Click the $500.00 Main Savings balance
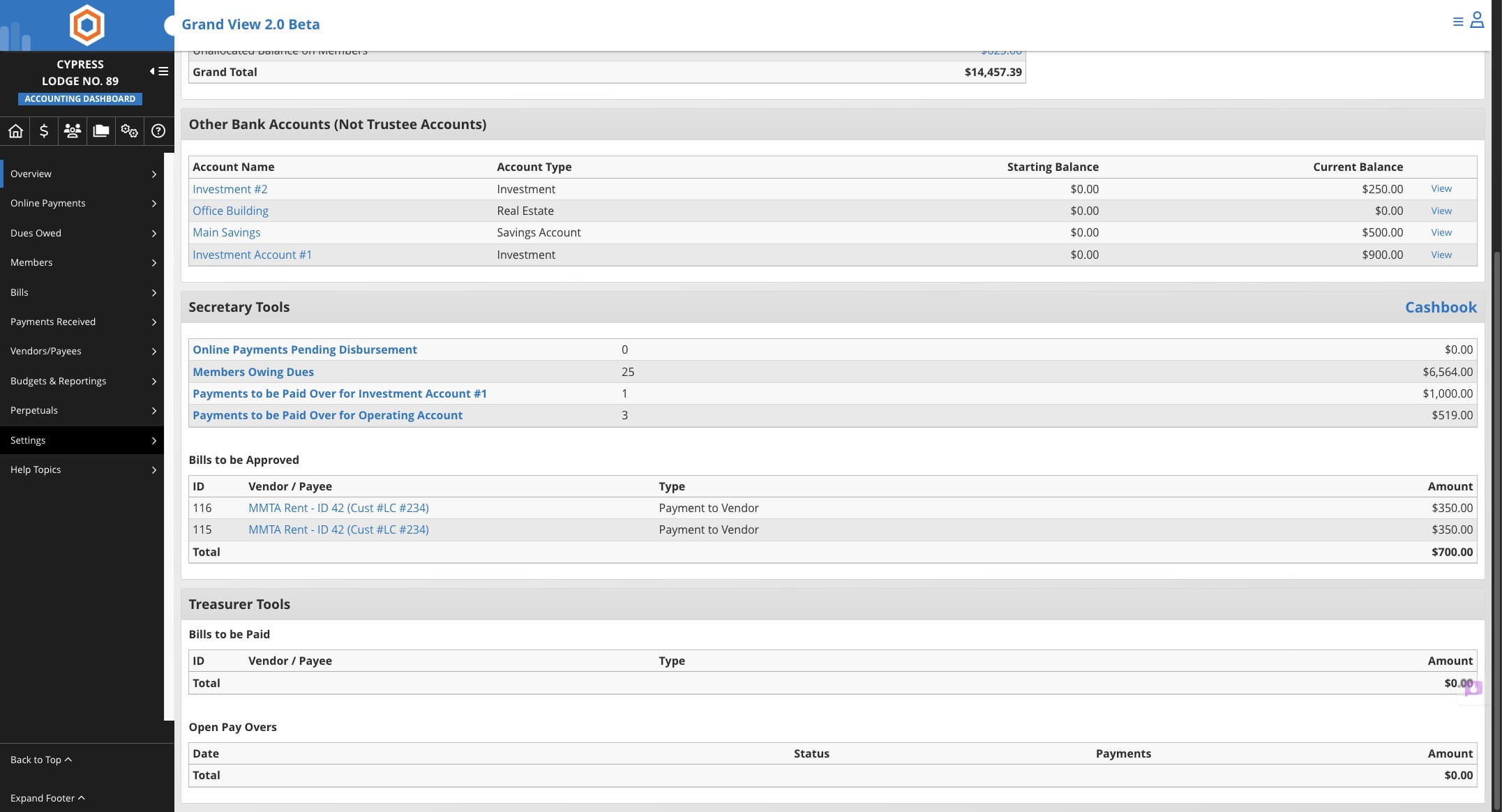The image size is (1502, 812). coord(1382,232)
